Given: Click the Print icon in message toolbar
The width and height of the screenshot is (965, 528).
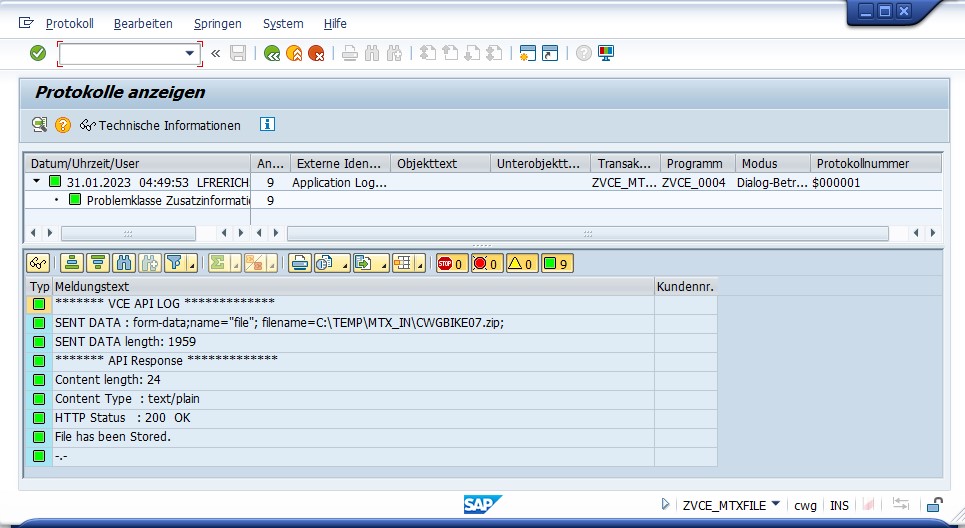Looking at the screenshot, I should [299, 263].
